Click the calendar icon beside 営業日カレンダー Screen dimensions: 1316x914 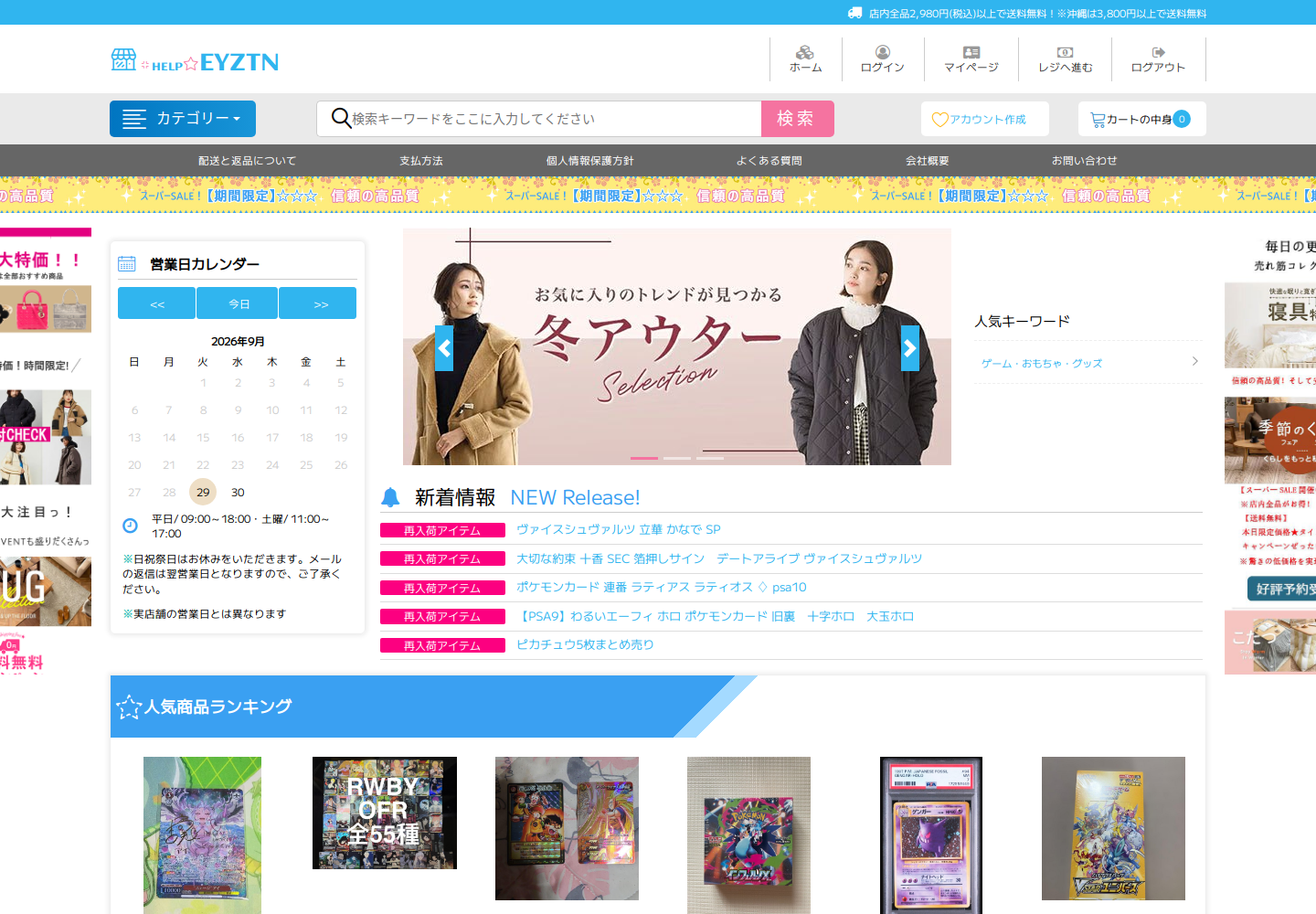(x=127, y=264)
